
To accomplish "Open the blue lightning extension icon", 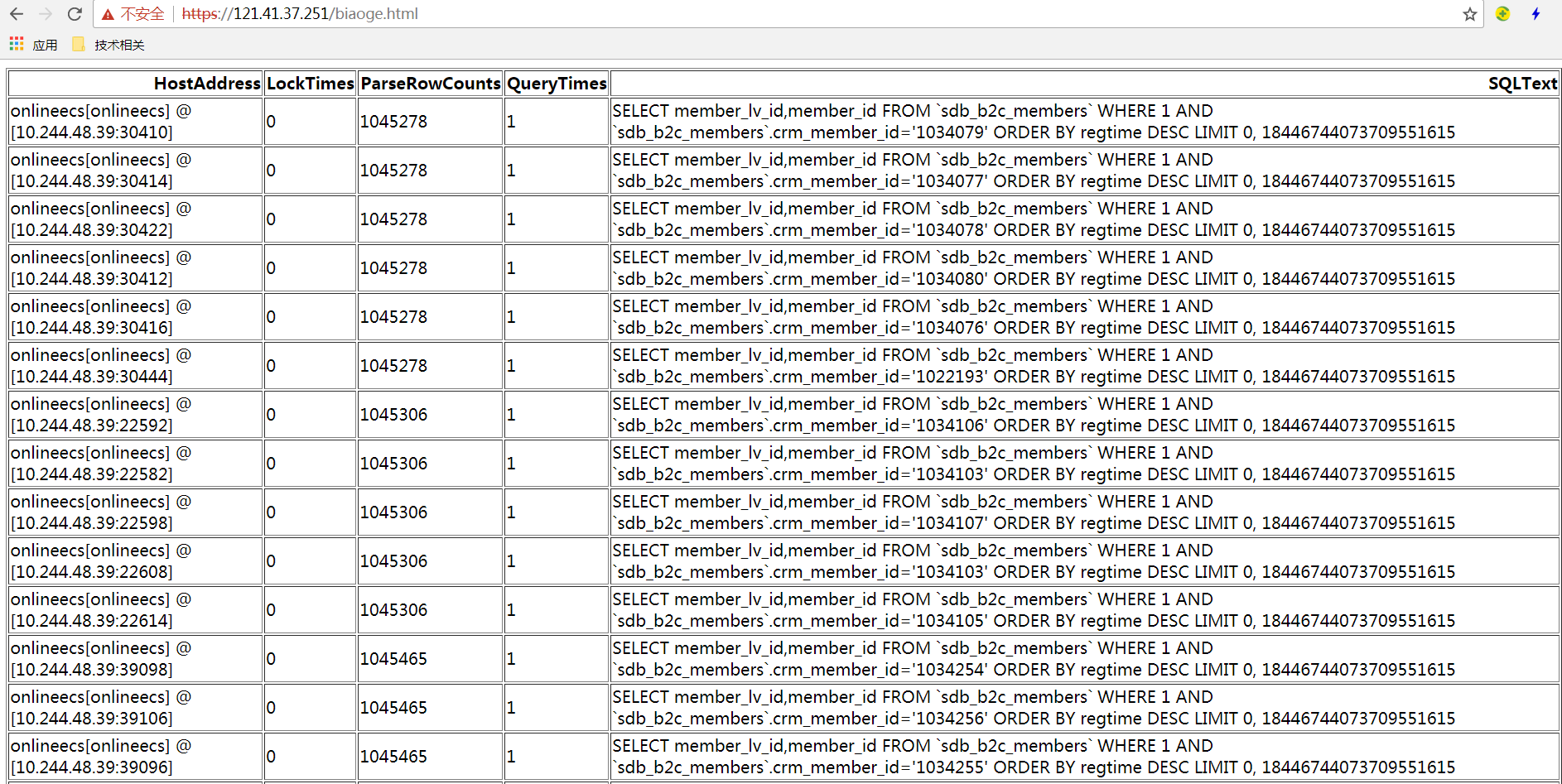I will pos(1535,13).
